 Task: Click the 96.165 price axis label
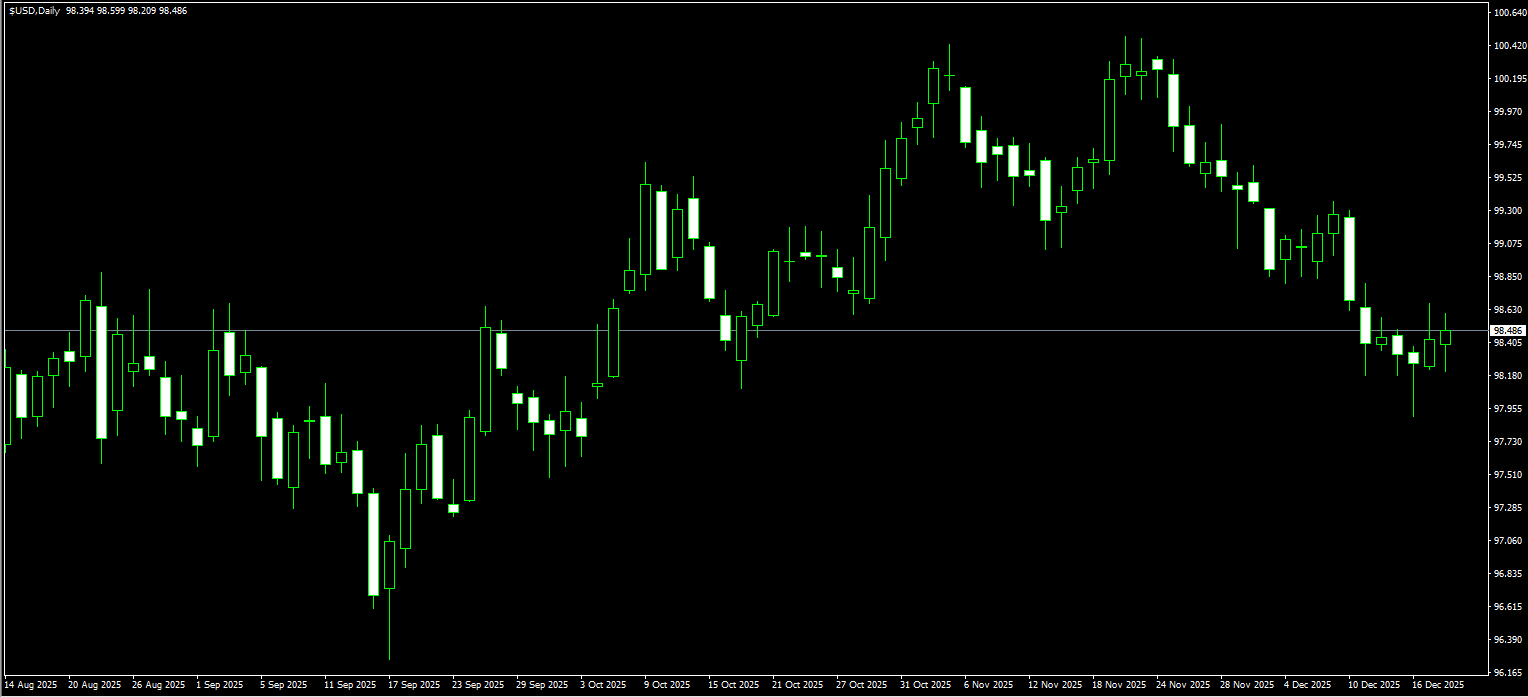click(x=1508, y=672)
